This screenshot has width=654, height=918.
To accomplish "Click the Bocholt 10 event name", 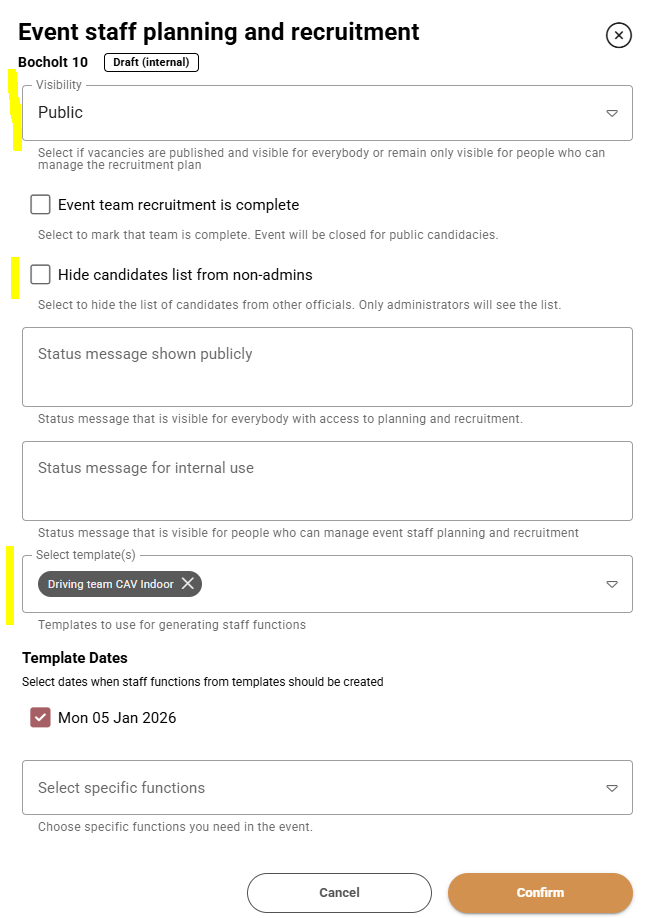I will (53, 62).
